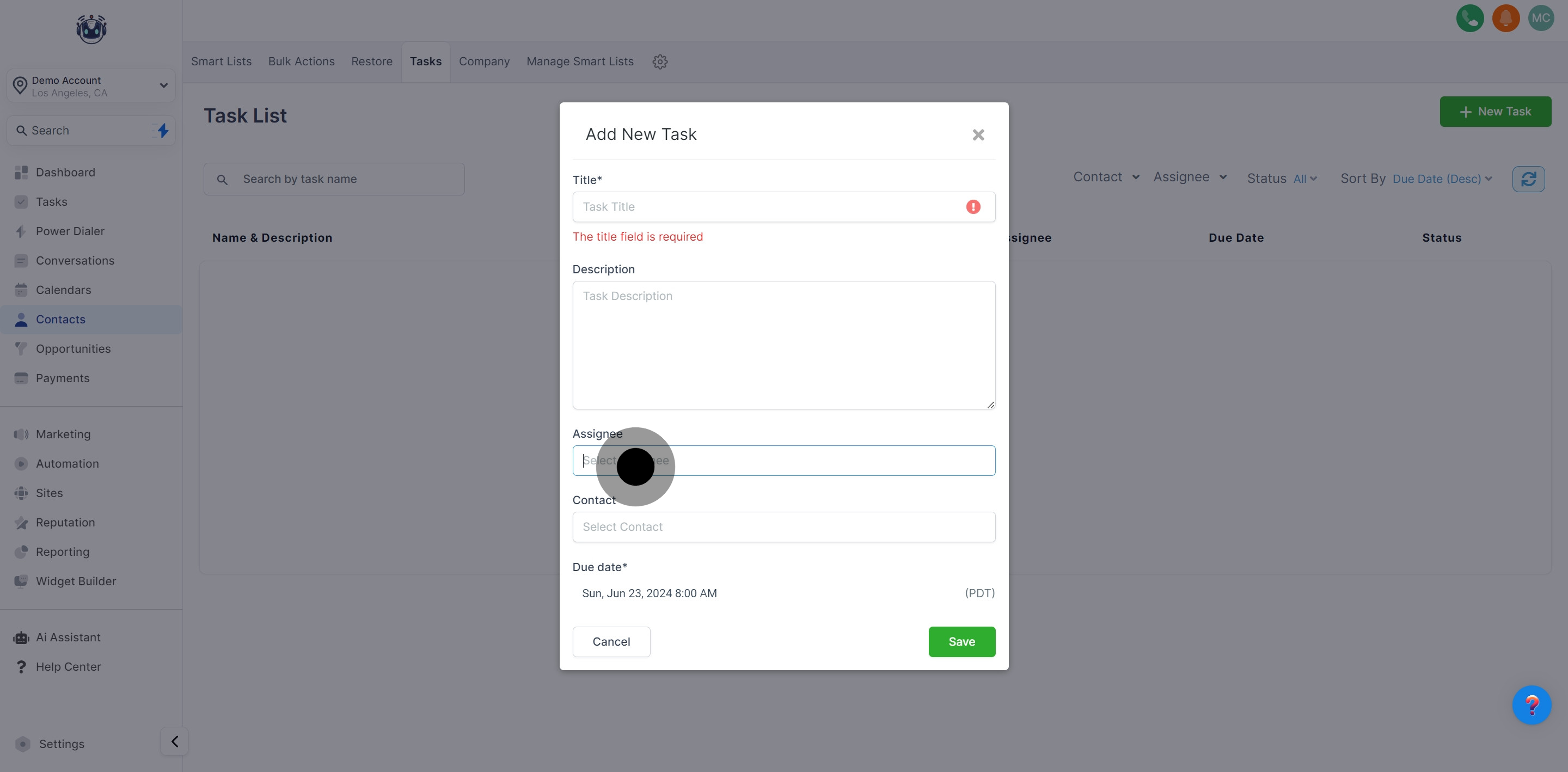Click the lightning bolt quick actions icon
The width and height of the screenshot is (1568, 772).
coord(163,130)
